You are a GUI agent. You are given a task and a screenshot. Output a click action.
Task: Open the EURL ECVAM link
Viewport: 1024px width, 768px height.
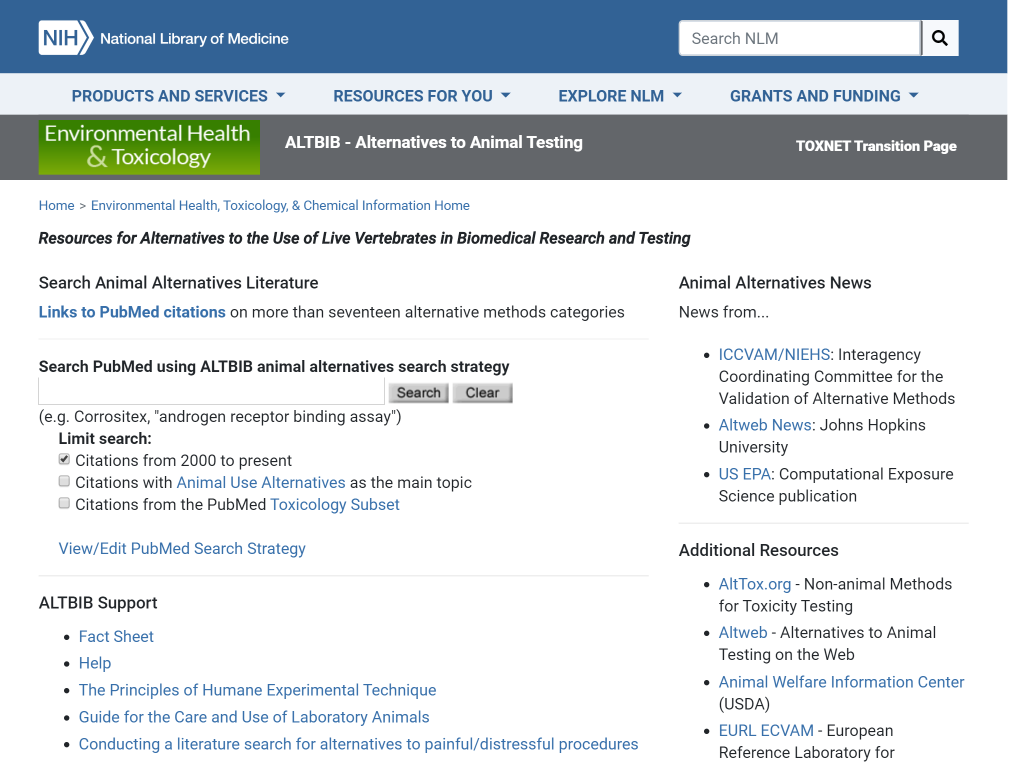pos(766,731)
